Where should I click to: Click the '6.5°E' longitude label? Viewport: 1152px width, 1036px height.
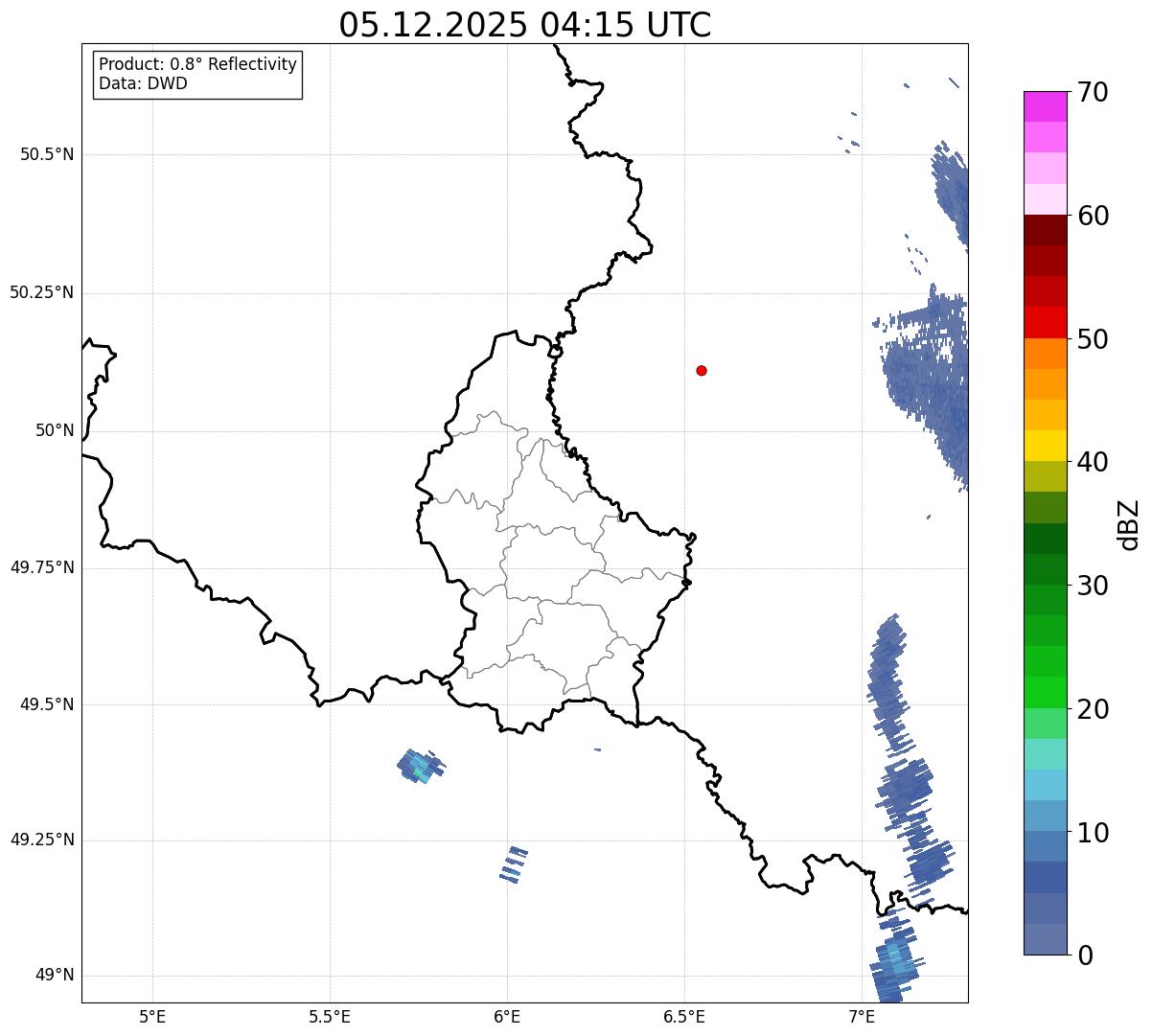684,1016
